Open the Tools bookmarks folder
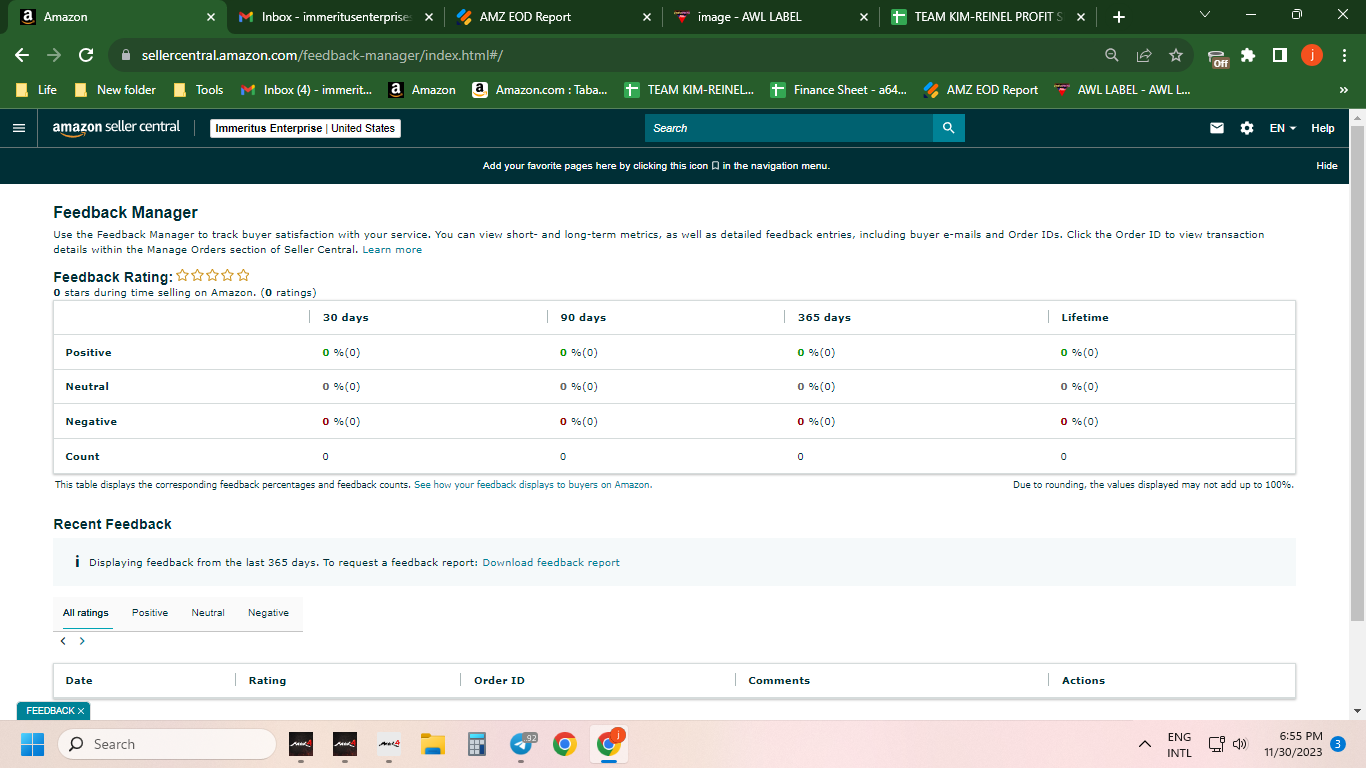1366x768 pixels. point(198,90)
